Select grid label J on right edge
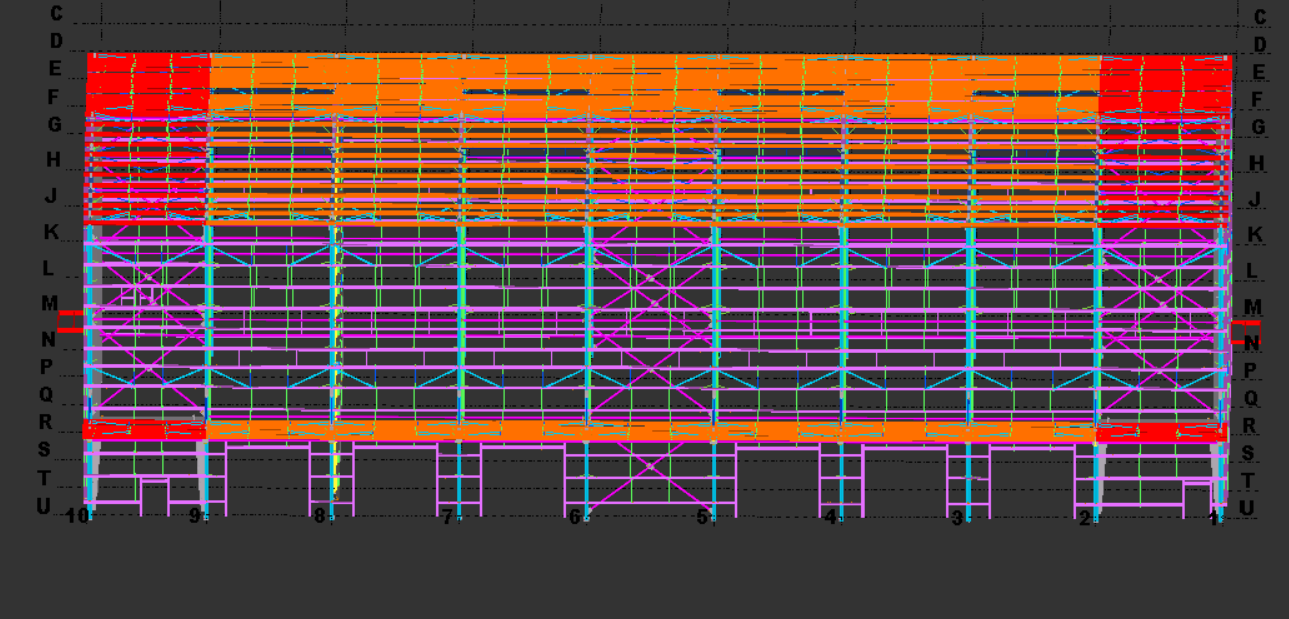1289x619 pixels. click(x=1255, y=199)
